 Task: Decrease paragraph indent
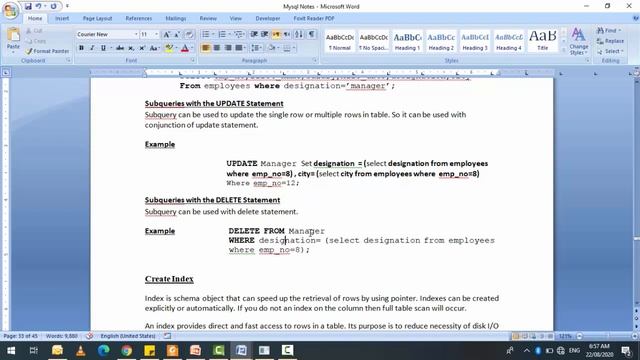[254, 35]
